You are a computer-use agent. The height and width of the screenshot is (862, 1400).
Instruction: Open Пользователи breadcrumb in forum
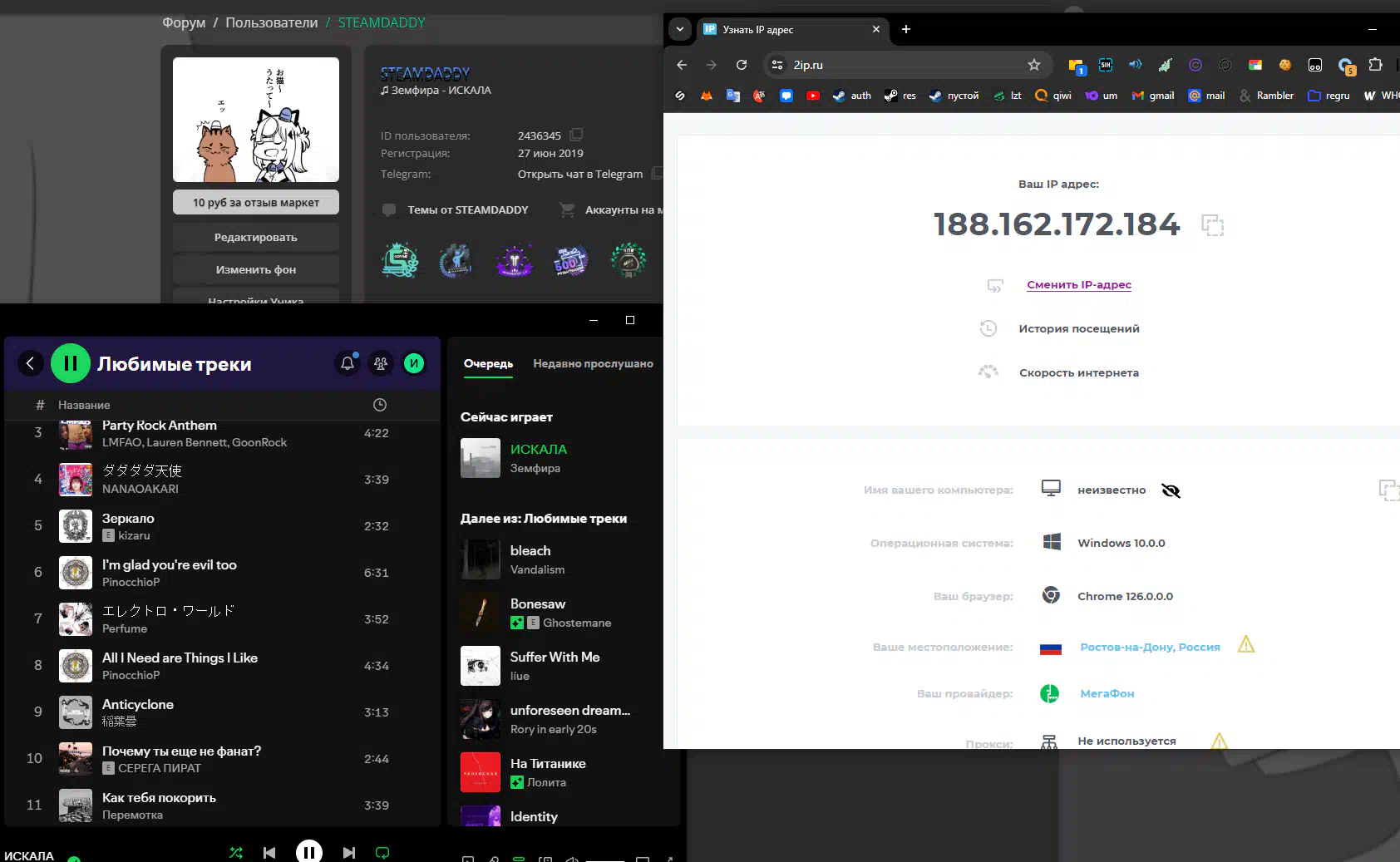272,22
